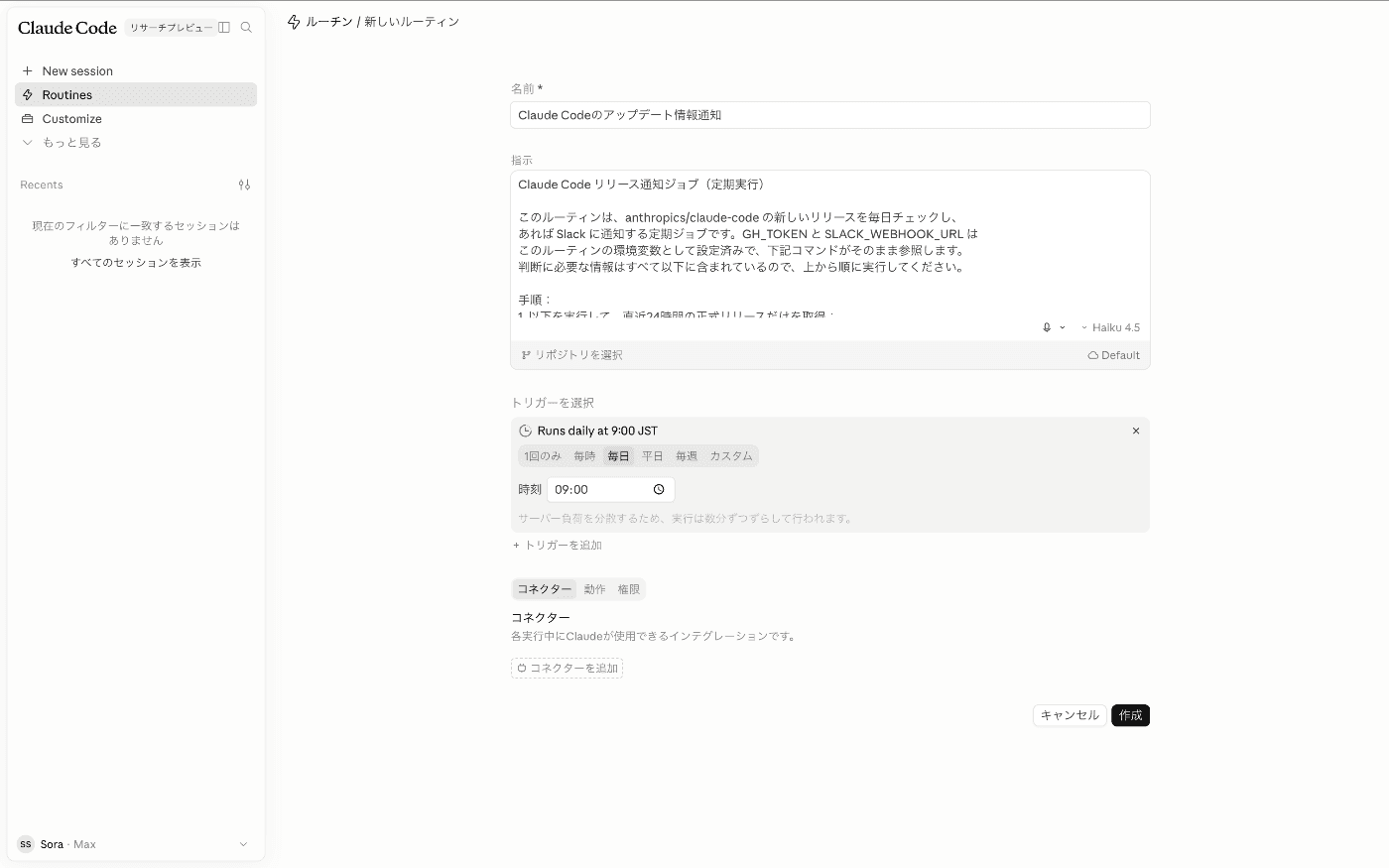
Task: Switch to the コネクター tab
Action: (x=545, y=589)
